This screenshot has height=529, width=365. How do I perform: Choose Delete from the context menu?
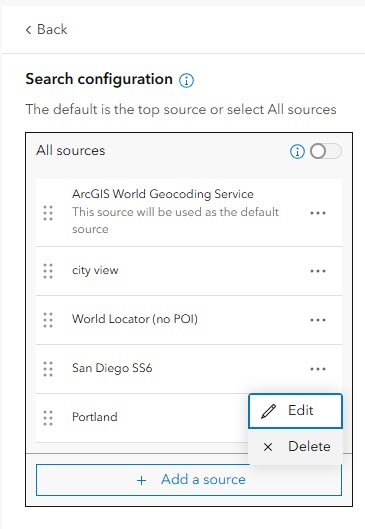(296, 447)
